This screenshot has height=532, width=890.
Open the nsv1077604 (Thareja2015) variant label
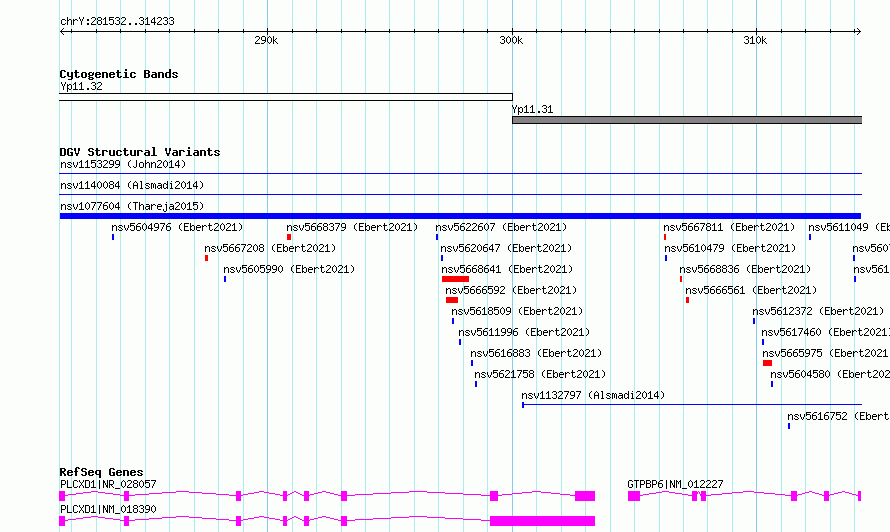[132, 206]
